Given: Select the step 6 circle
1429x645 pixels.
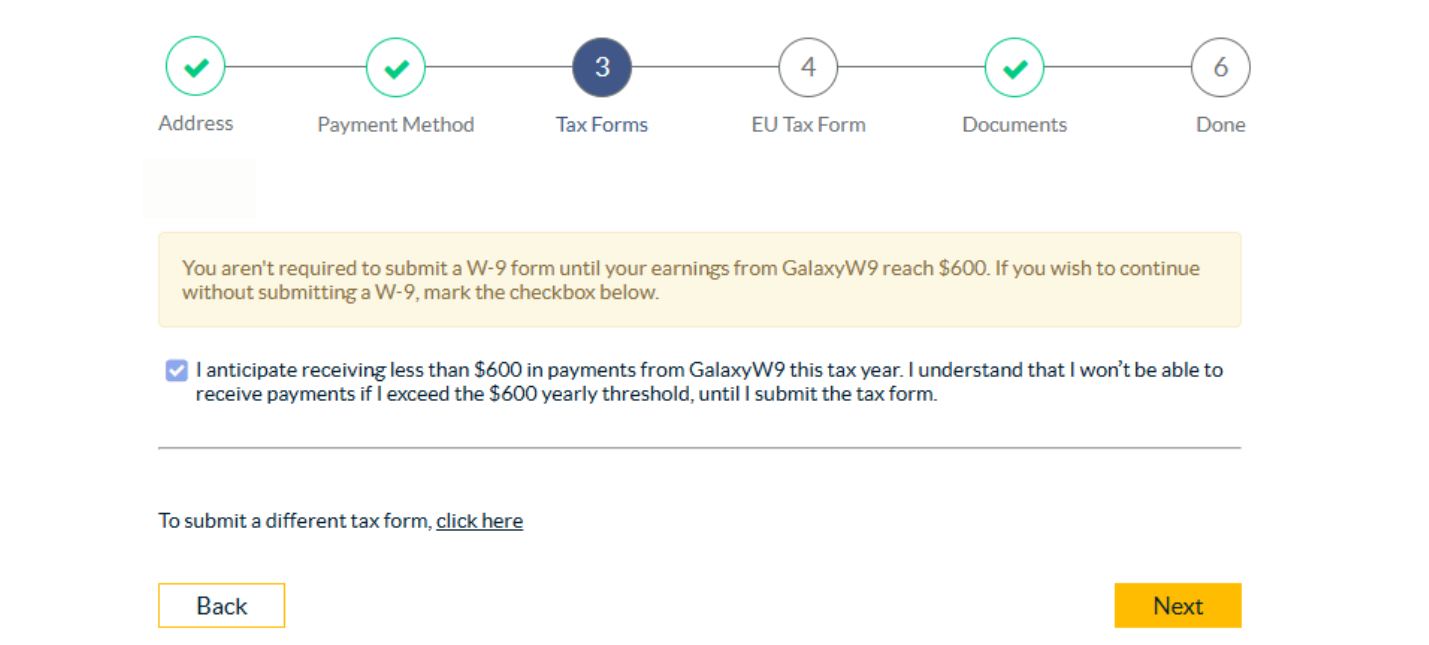Looking at the screenshot, I should coord(1221,67).
